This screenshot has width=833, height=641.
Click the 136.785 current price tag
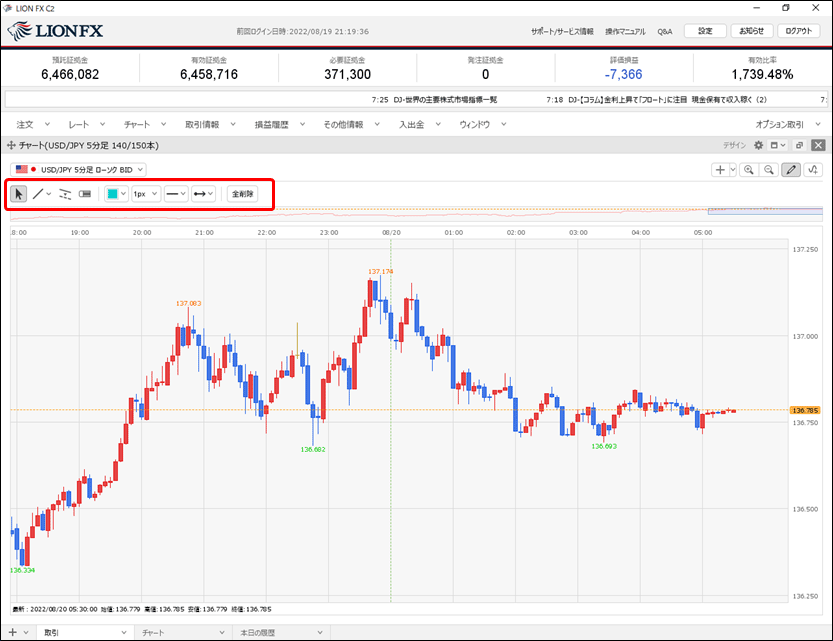(805, 411)
